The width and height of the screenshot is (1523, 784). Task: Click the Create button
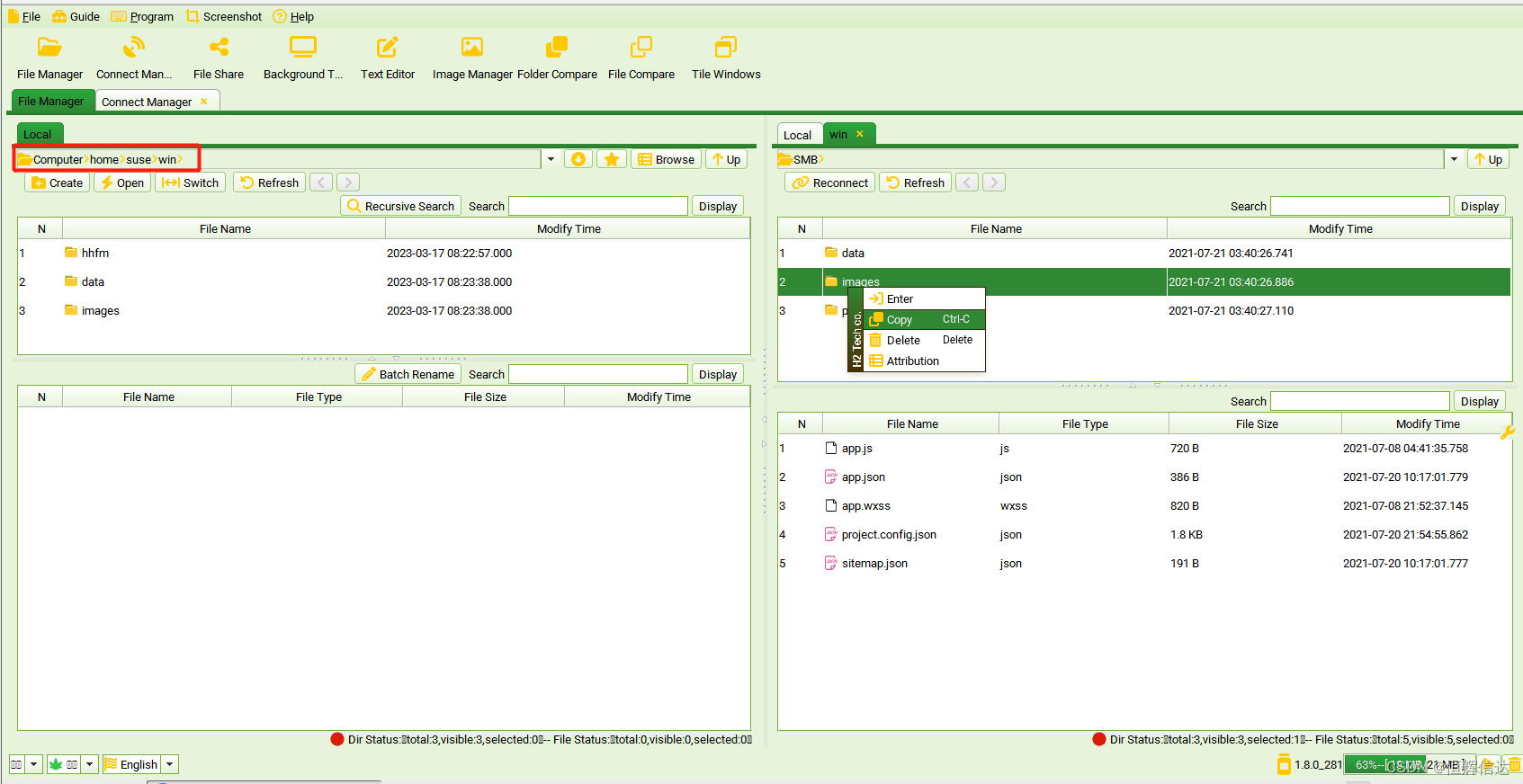(57, 183)
